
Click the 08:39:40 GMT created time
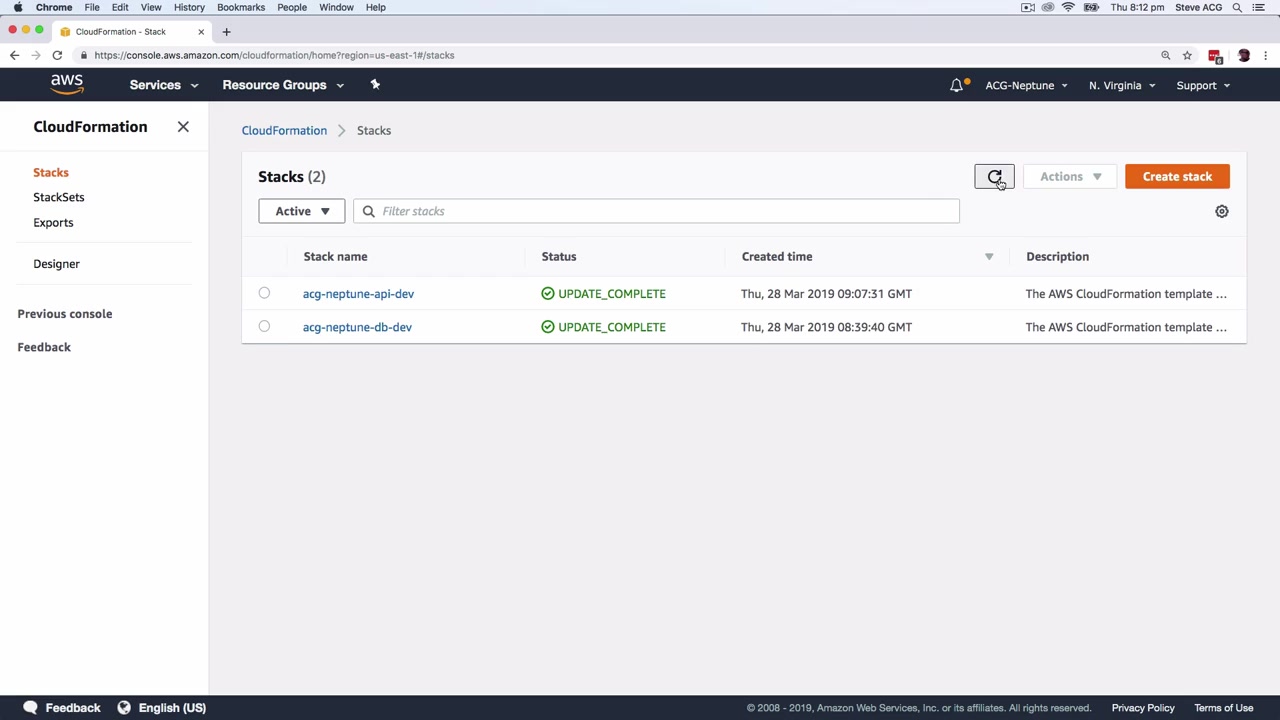tap(826, 327)
